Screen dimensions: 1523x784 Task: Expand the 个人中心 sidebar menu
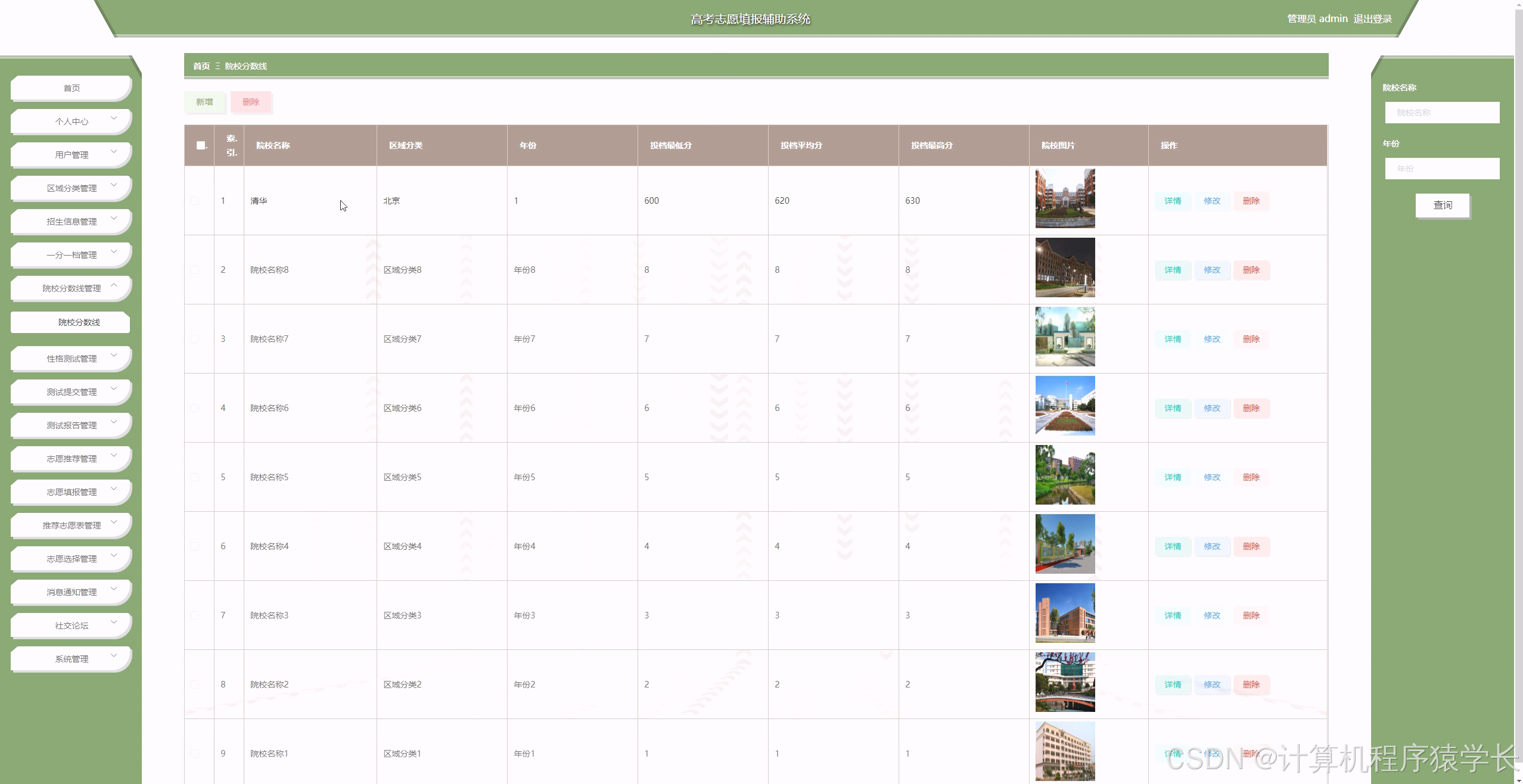tap(72, 122)
